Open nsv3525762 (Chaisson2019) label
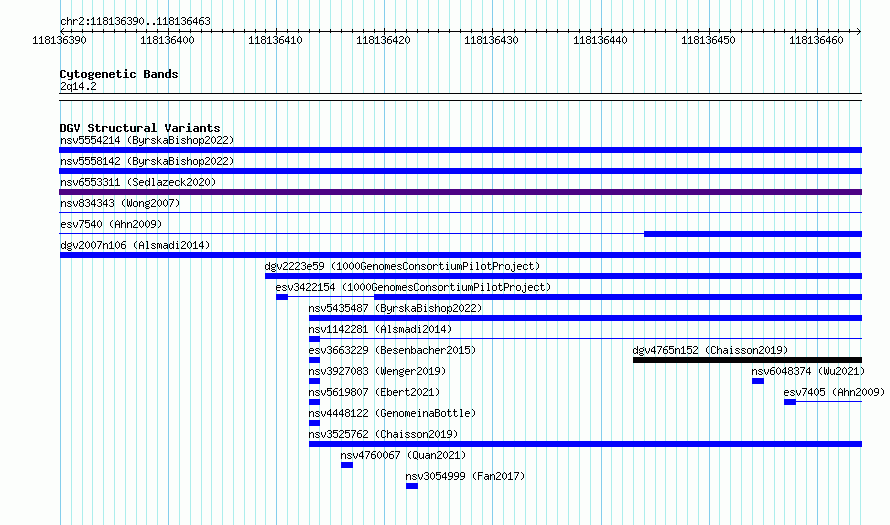 383,434
